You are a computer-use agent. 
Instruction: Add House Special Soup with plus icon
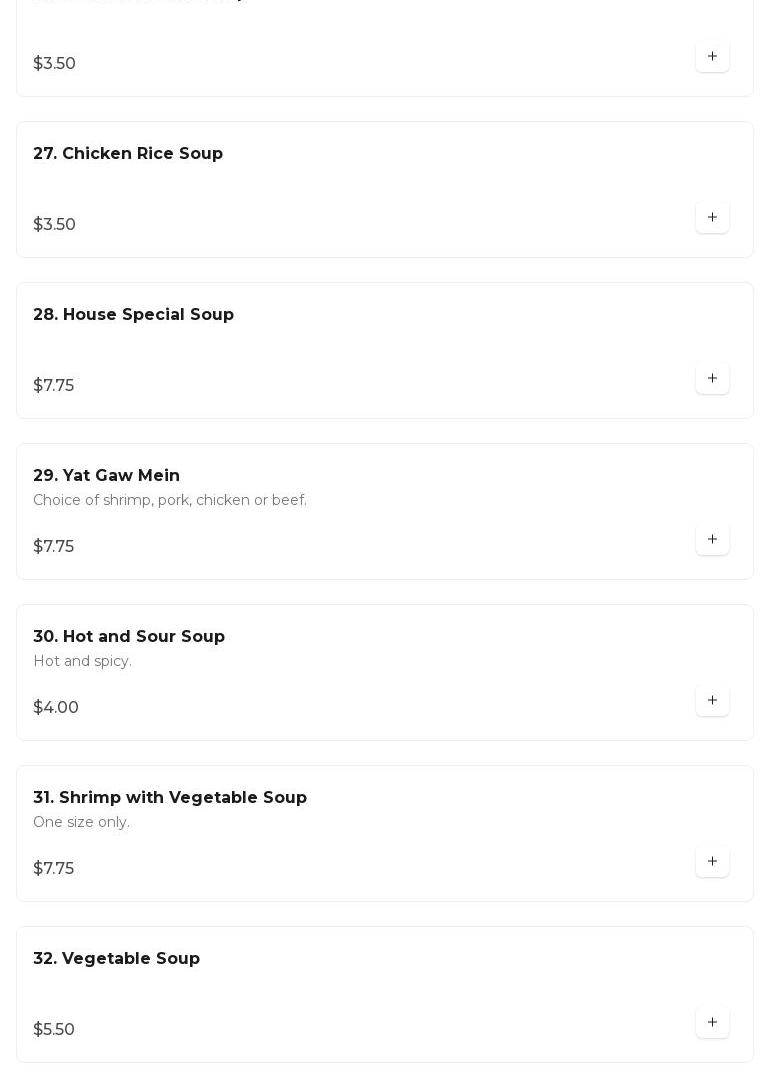pyautogui.click(x=712, y=379)
